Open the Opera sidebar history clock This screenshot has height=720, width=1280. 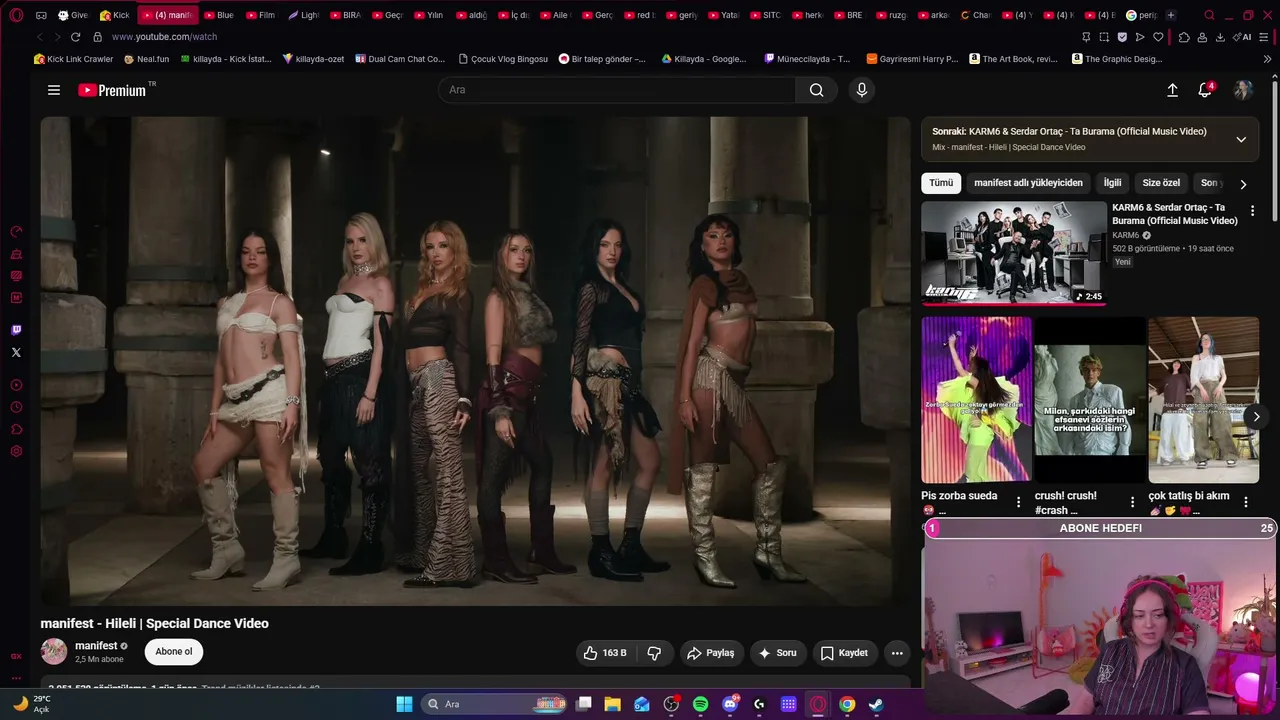point(16,407)
